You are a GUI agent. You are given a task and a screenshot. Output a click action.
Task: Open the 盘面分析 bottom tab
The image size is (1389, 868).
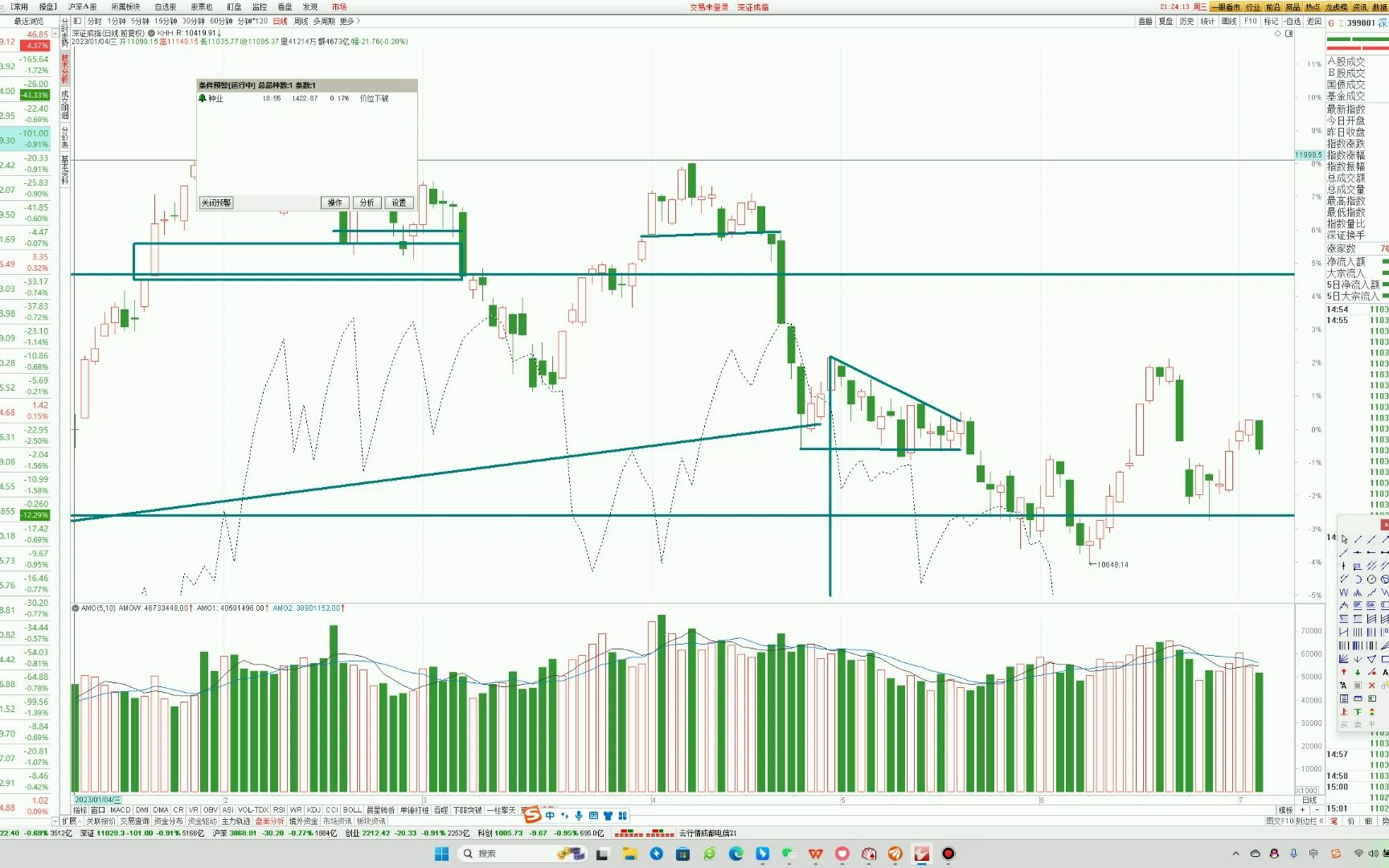[269, 821]
